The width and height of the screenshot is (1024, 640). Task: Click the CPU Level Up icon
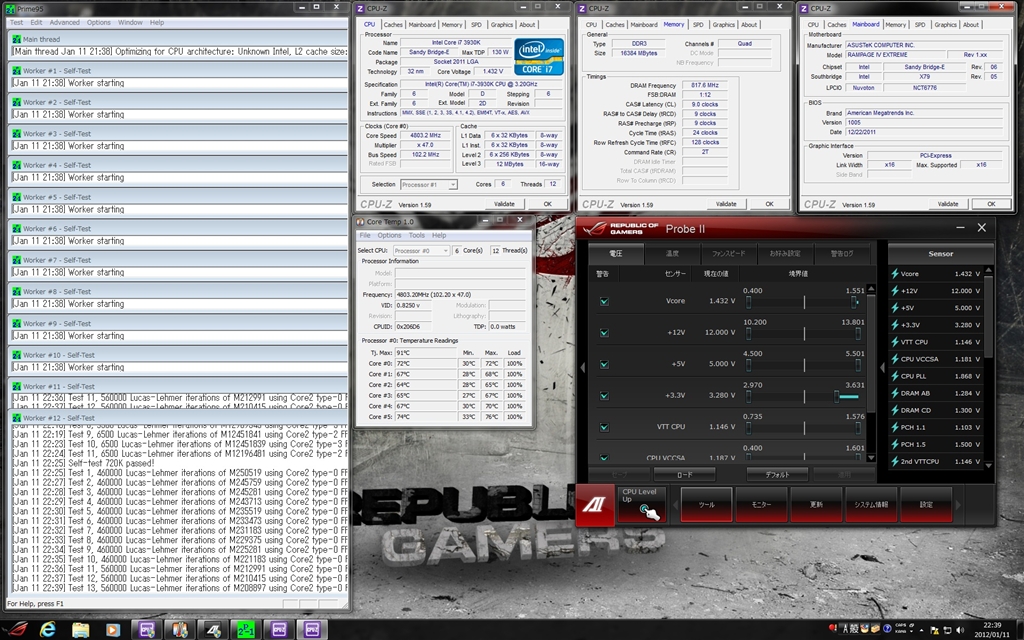(x=650, y=512)
